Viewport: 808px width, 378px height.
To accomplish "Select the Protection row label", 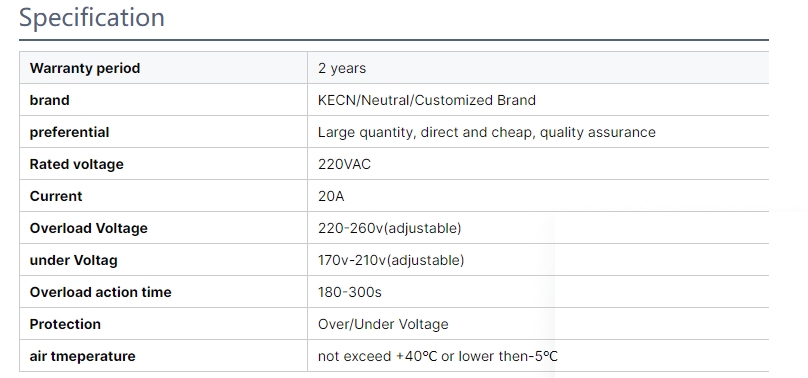I will click(65, 324).
